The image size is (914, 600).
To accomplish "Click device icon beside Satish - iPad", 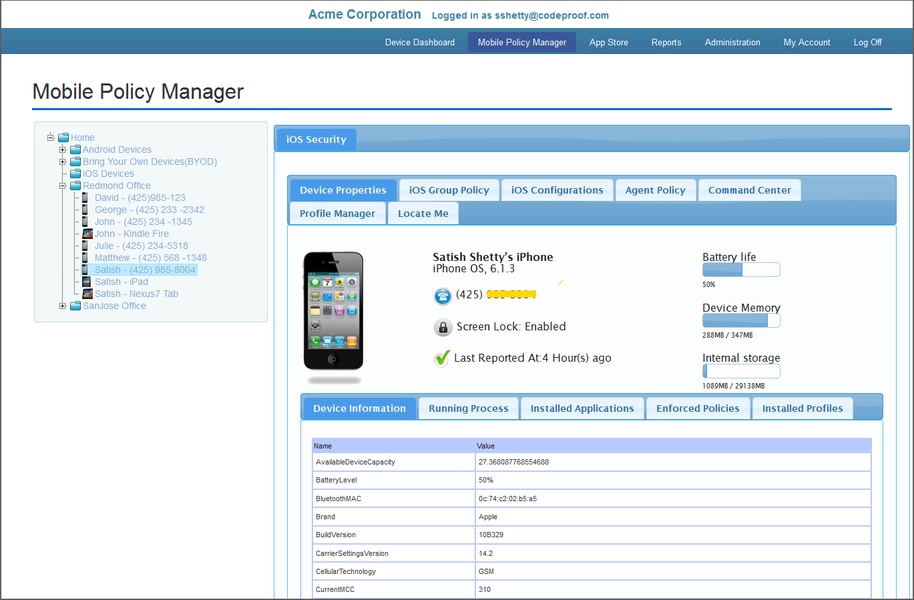I will [x=86, y=282].
